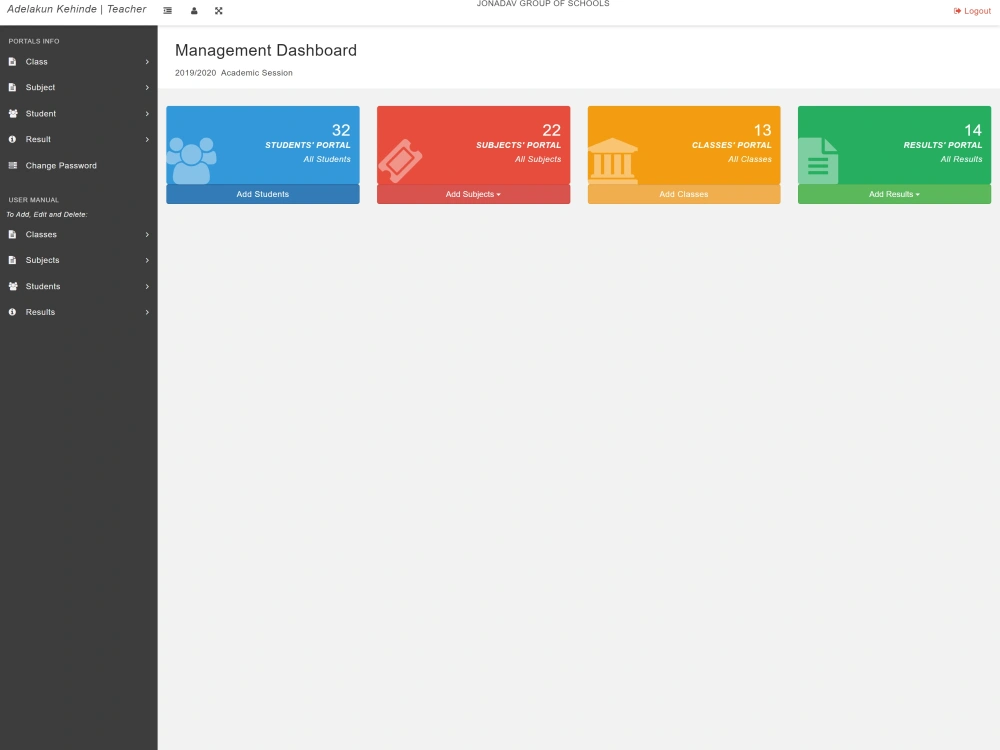Click the ticket icon on Subjects' Portal card
Image resolution: width=1000 pixels, height=750 pixels.
tap(401, 161)
